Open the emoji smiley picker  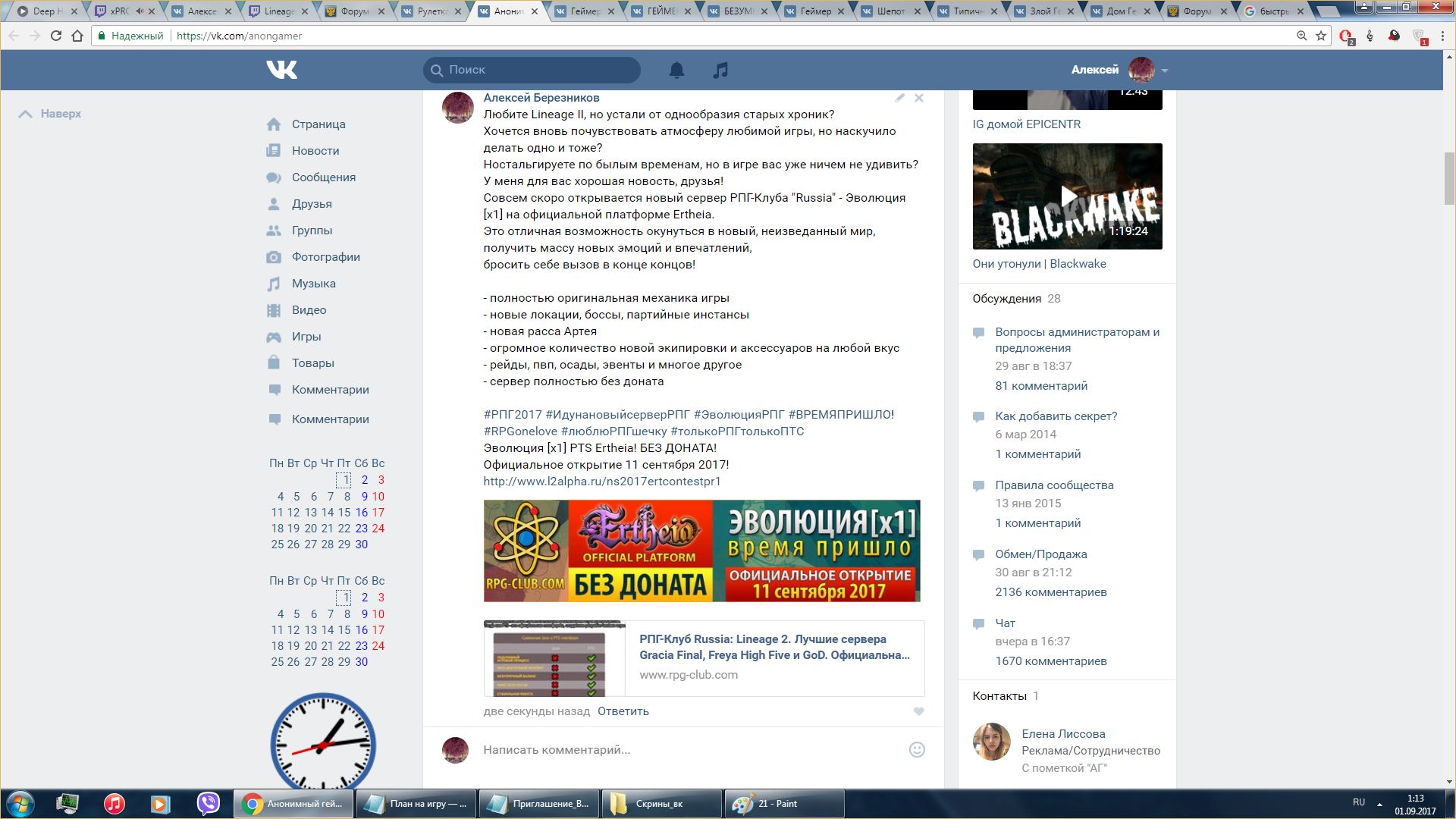pos(917,750)
